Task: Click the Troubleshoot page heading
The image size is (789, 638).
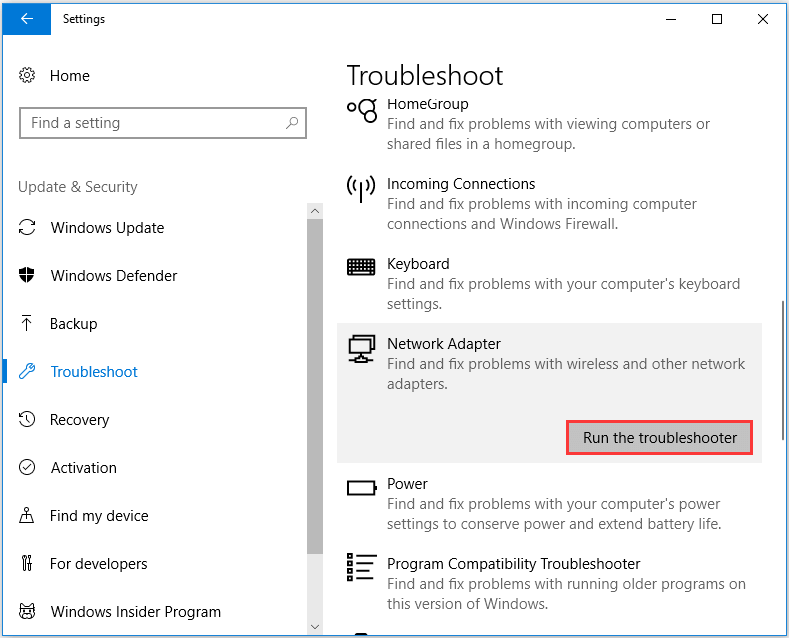Action: pos(425,76)
